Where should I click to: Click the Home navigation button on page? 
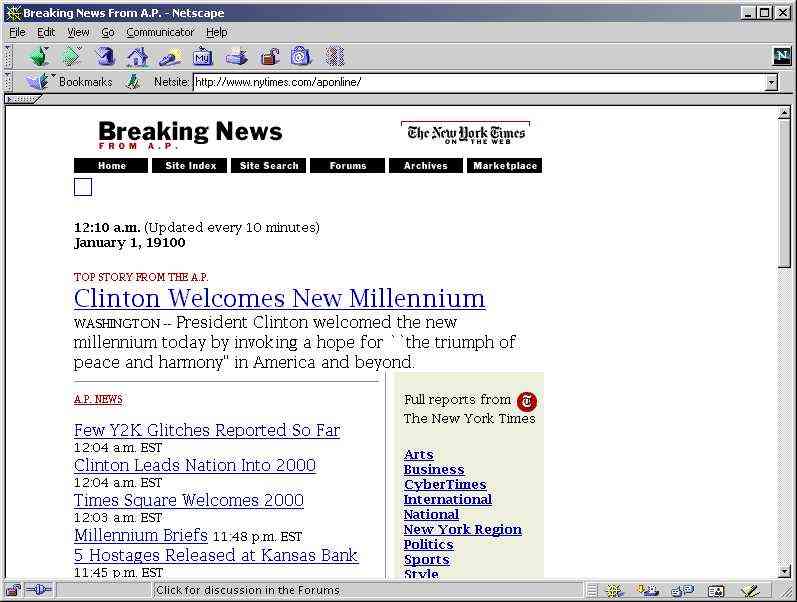pyautogui.click(x=111, y=166)
